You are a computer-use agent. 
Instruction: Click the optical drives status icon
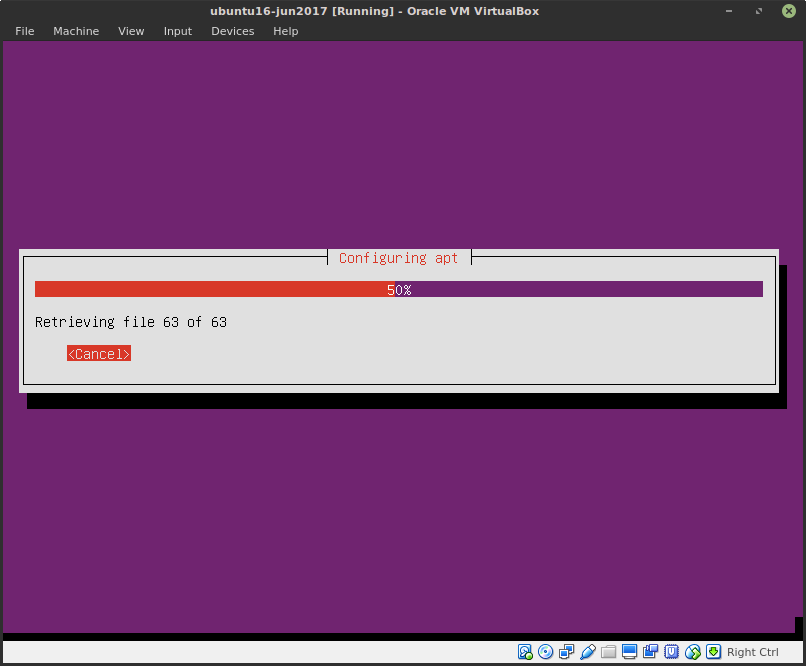pyautogui.click(x=546, y=651)
